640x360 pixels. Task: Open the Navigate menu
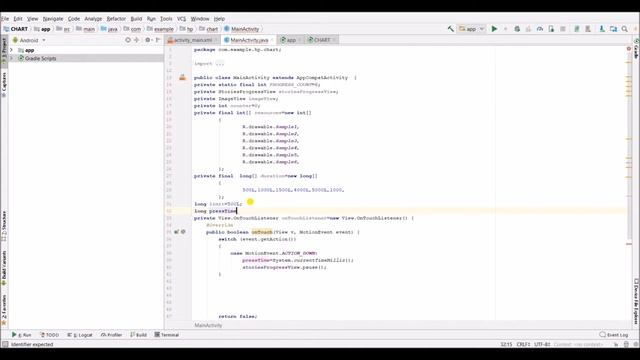pyautogui.click(x=53, y=19)
